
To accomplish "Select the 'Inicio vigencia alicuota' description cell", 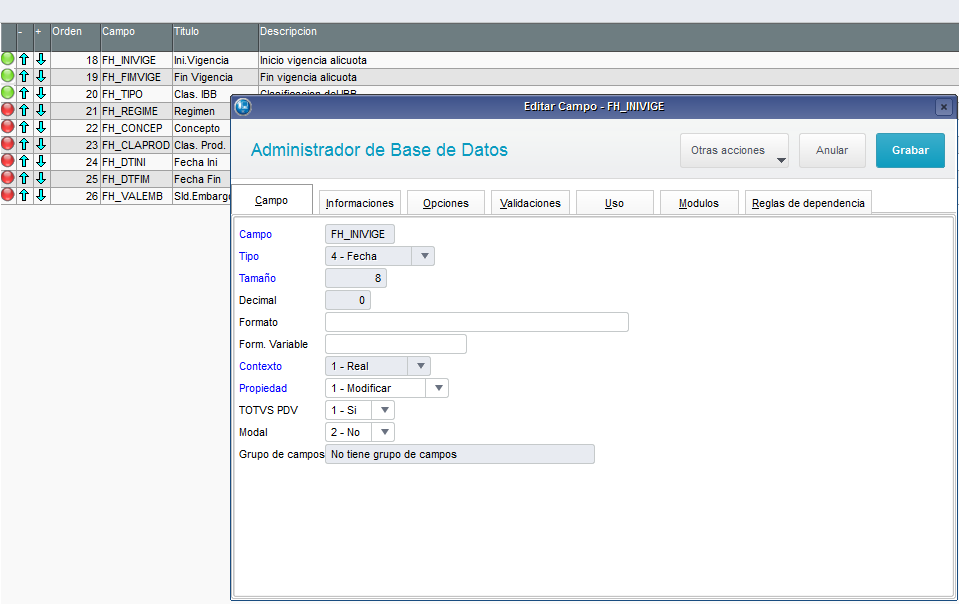I will (609, 60).
